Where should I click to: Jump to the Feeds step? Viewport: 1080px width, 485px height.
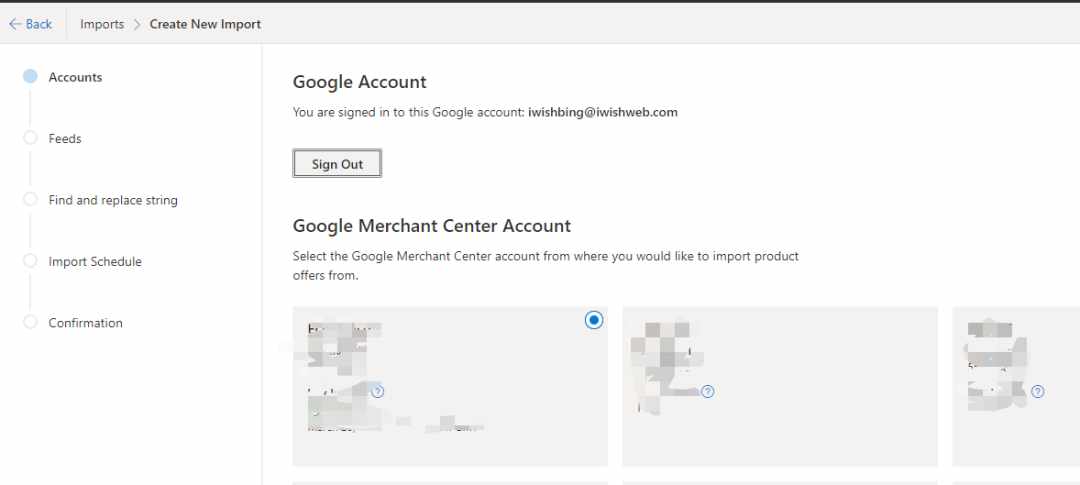(x=65, y=138)
